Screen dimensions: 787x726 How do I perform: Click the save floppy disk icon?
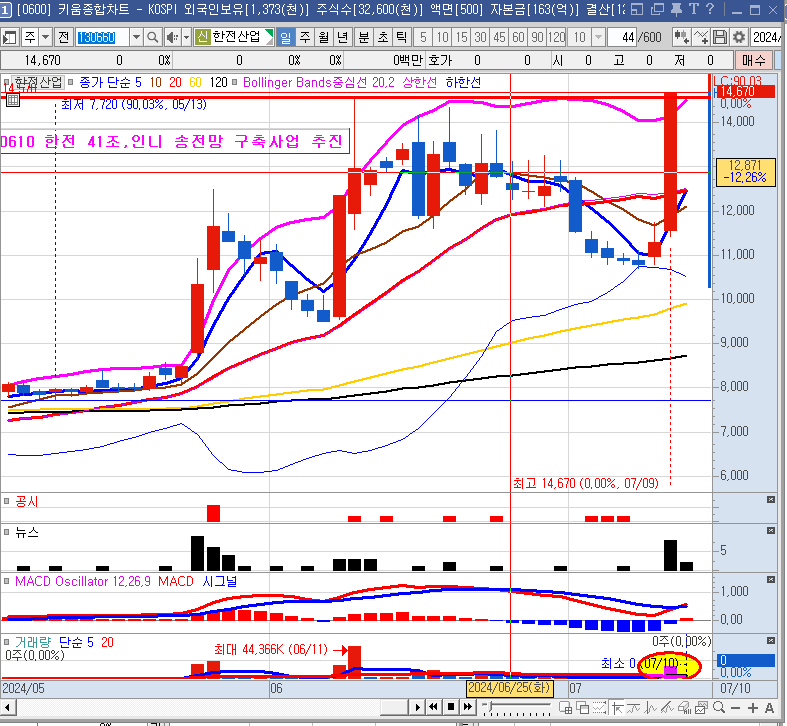click(x=719, y=37)
